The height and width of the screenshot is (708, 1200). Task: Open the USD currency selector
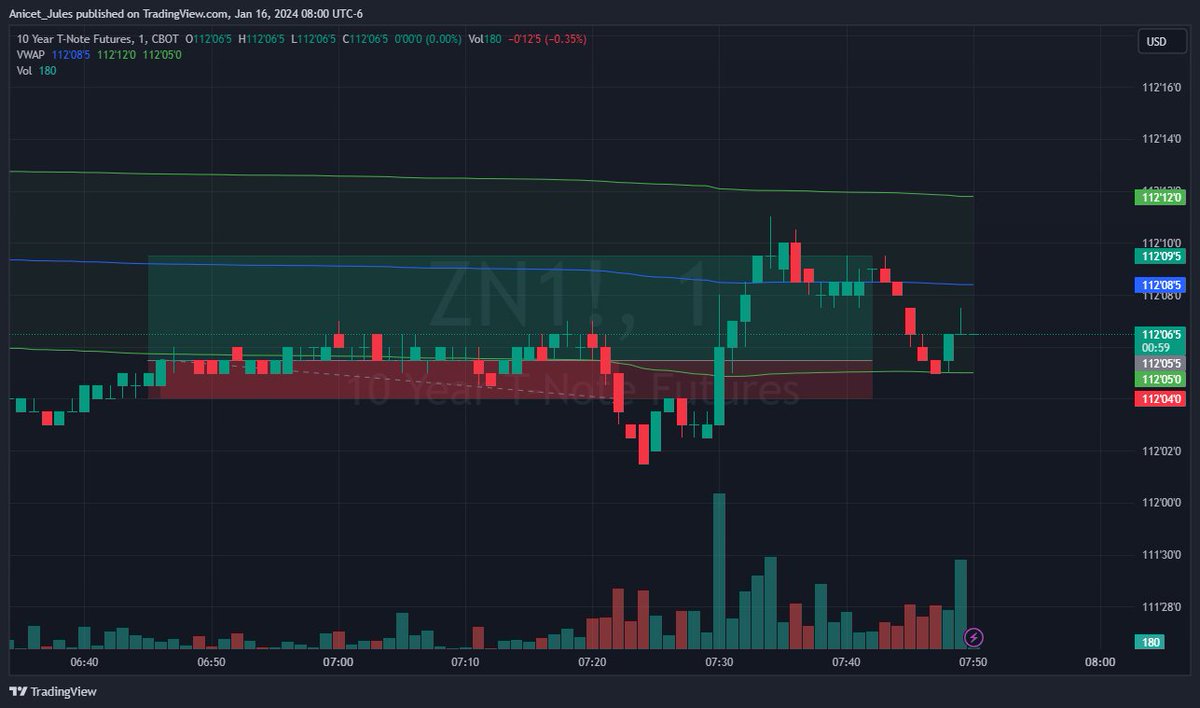[1161, 41]
